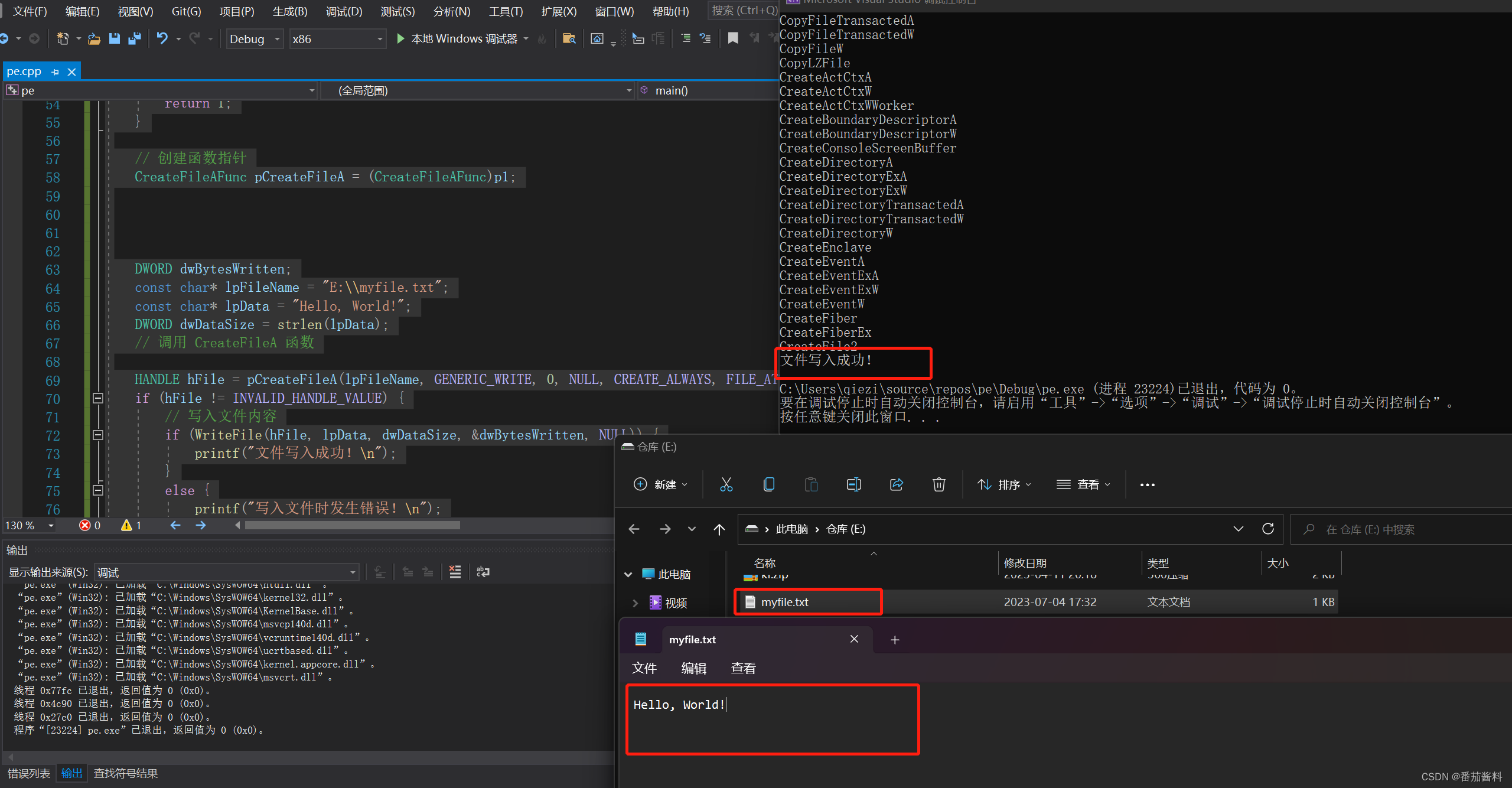Viewport: 1512px width, 788px height.
Task: Click the editor horizontal scrollbar thumb
Action: coord(352,525)
